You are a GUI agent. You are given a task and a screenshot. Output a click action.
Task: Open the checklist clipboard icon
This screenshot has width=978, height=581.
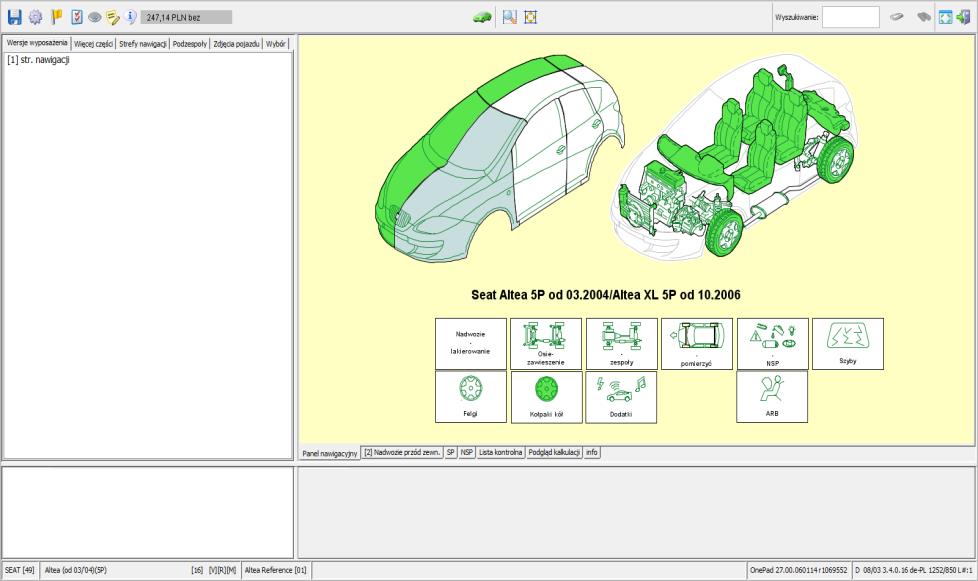click(x=76, y=17)
